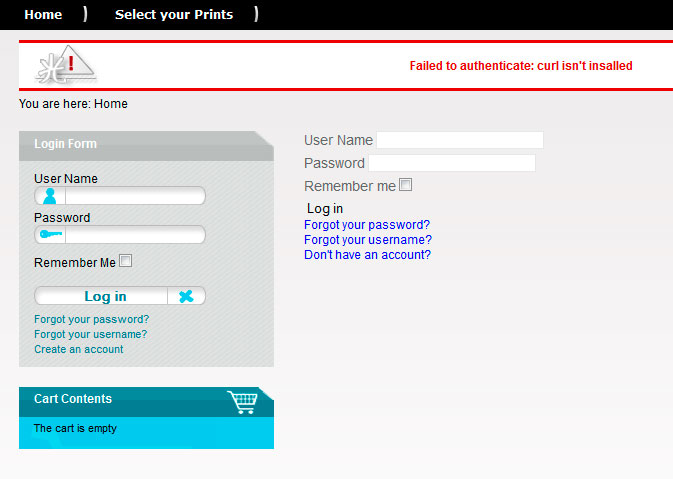Click the teal Forgot your username? sidebar link
This screenshot has width=673, height=479.
[91, 334]
